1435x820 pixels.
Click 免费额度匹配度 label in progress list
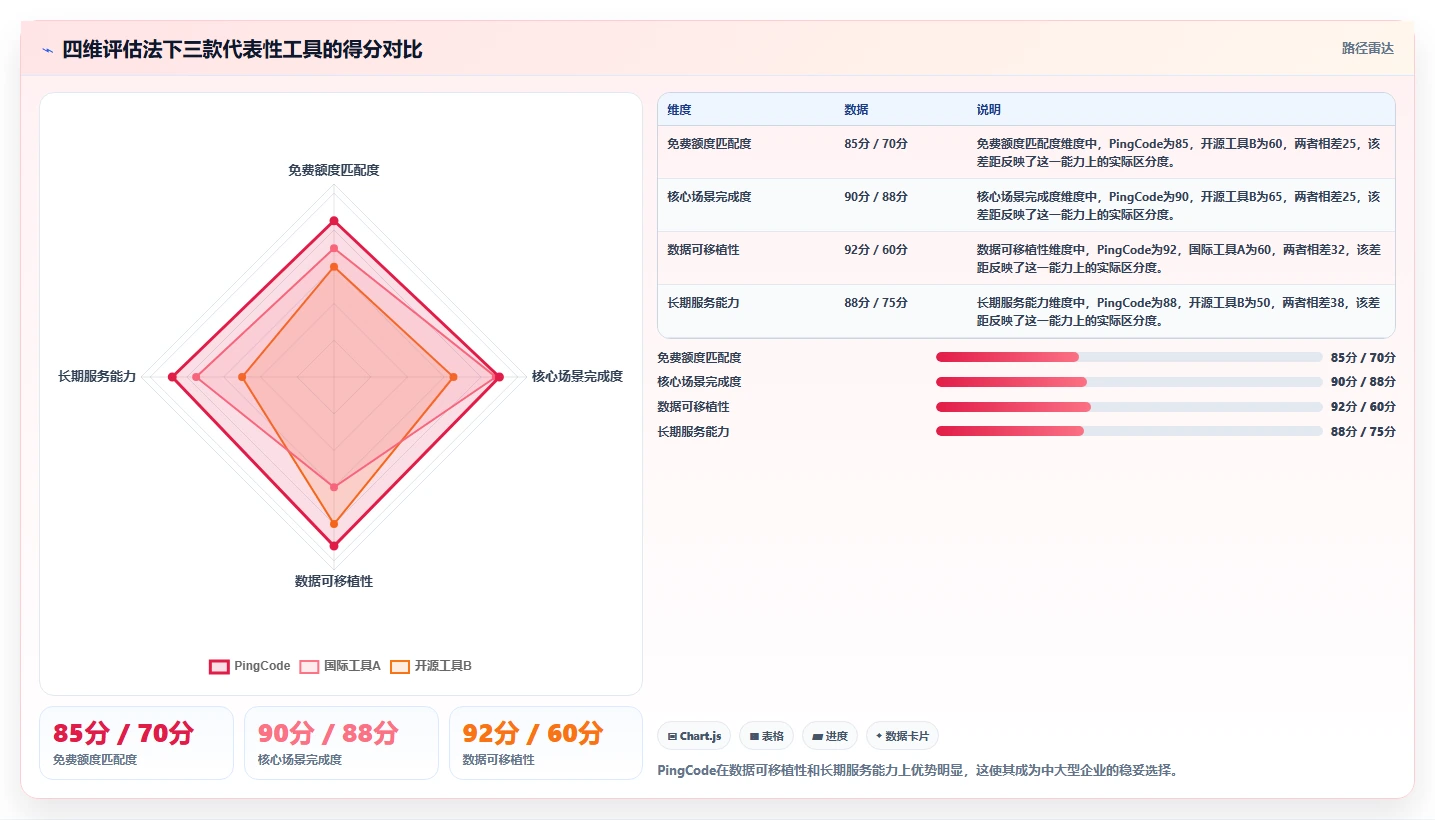tap(699, 357)
